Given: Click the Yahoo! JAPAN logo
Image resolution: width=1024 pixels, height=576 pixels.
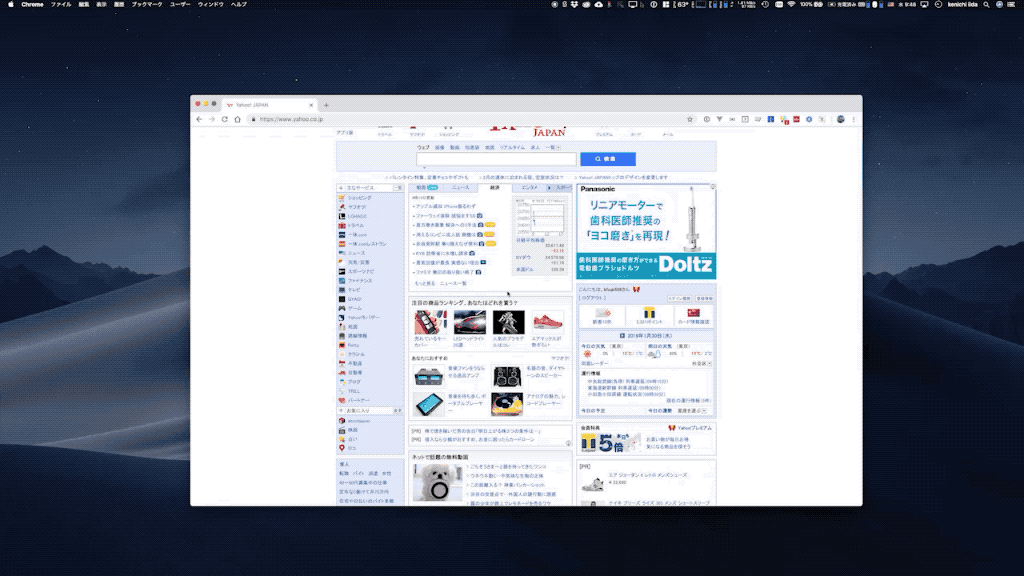Looking at the screenshot, I should (x=528, y=131).
